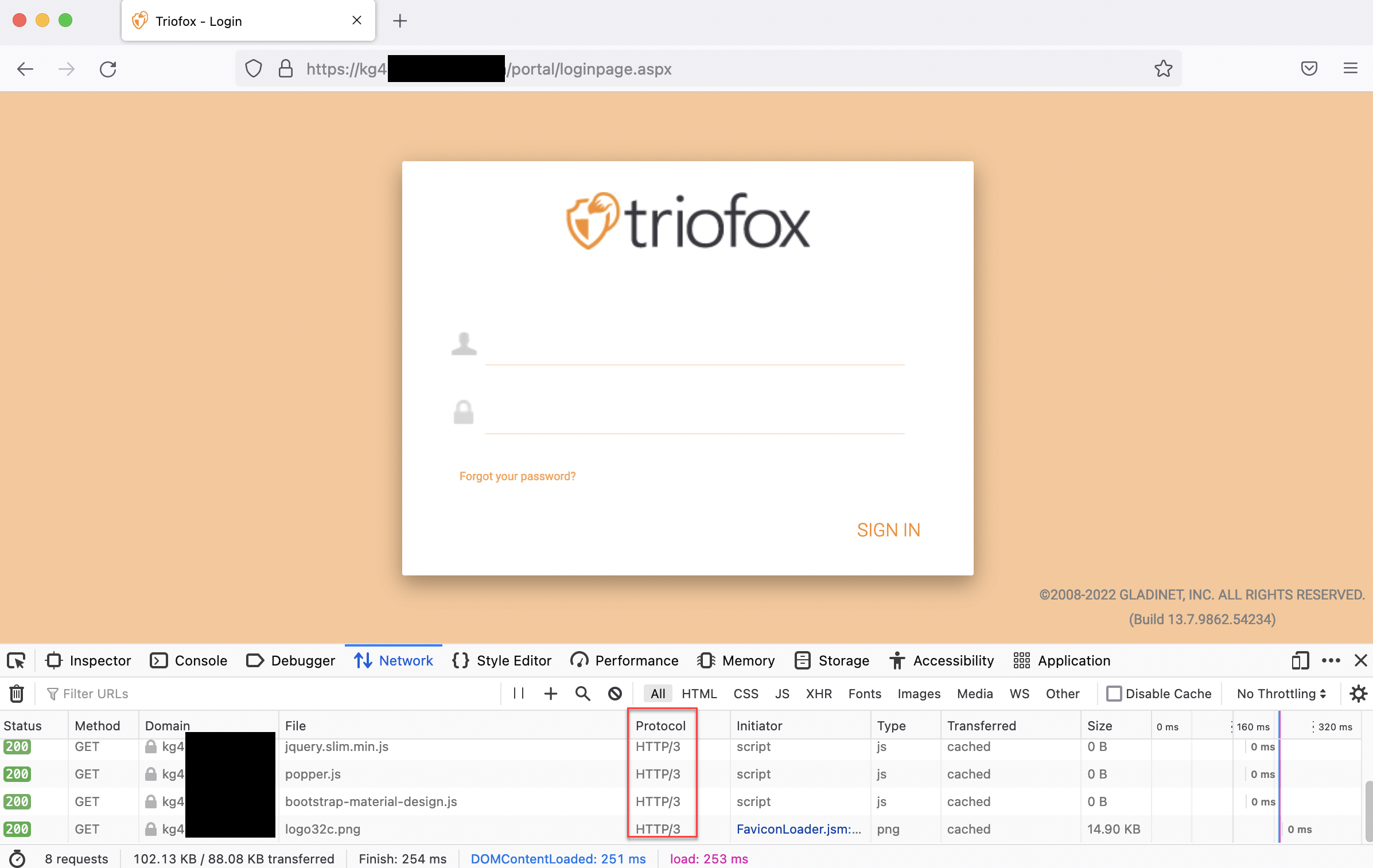Screen dimensions: 1373x868
Task: Open the No Throttling dropdown
Action: pyautogui.click(x=1281, y=694)
